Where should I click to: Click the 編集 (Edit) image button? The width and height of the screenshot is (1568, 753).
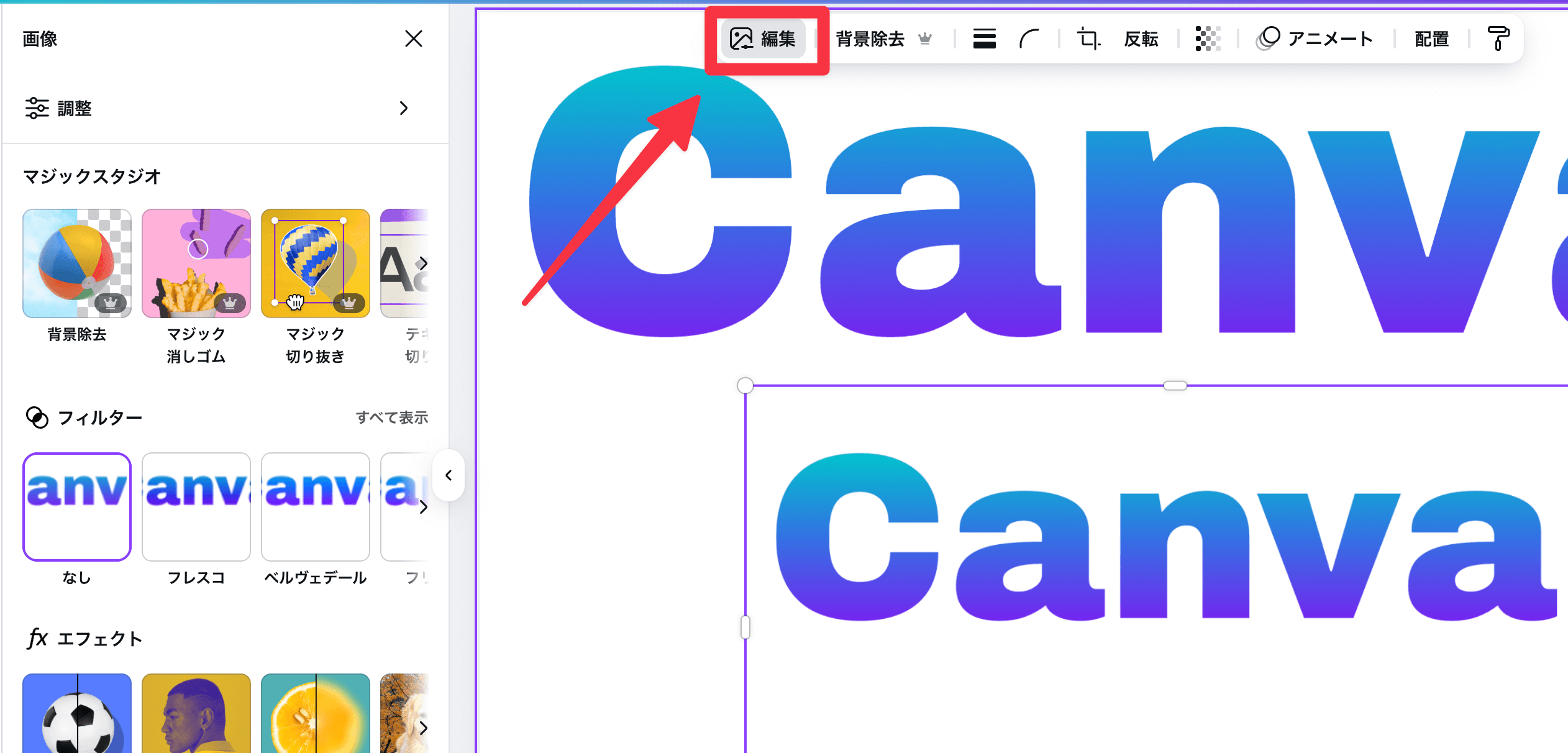(763, 39)
